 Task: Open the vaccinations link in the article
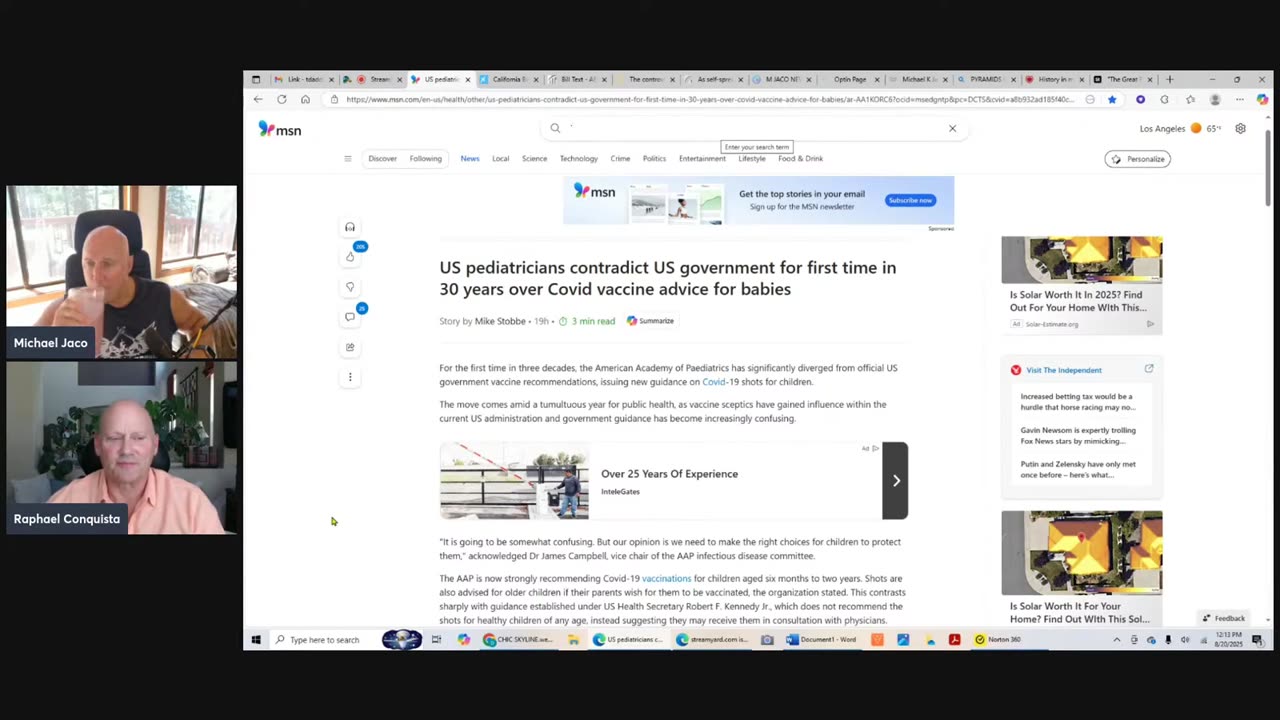666,578
